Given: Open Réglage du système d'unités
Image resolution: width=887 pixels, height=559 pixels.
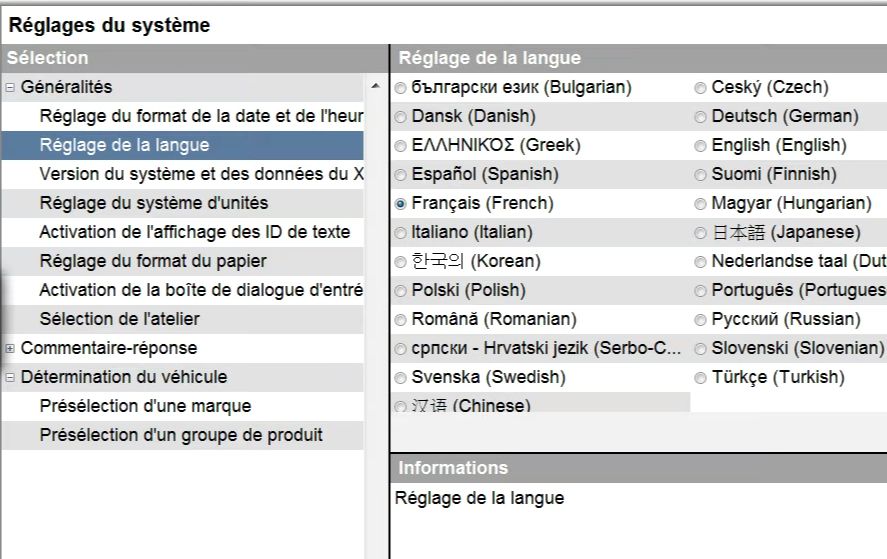Looking at the screenshot, I should 183,203.
